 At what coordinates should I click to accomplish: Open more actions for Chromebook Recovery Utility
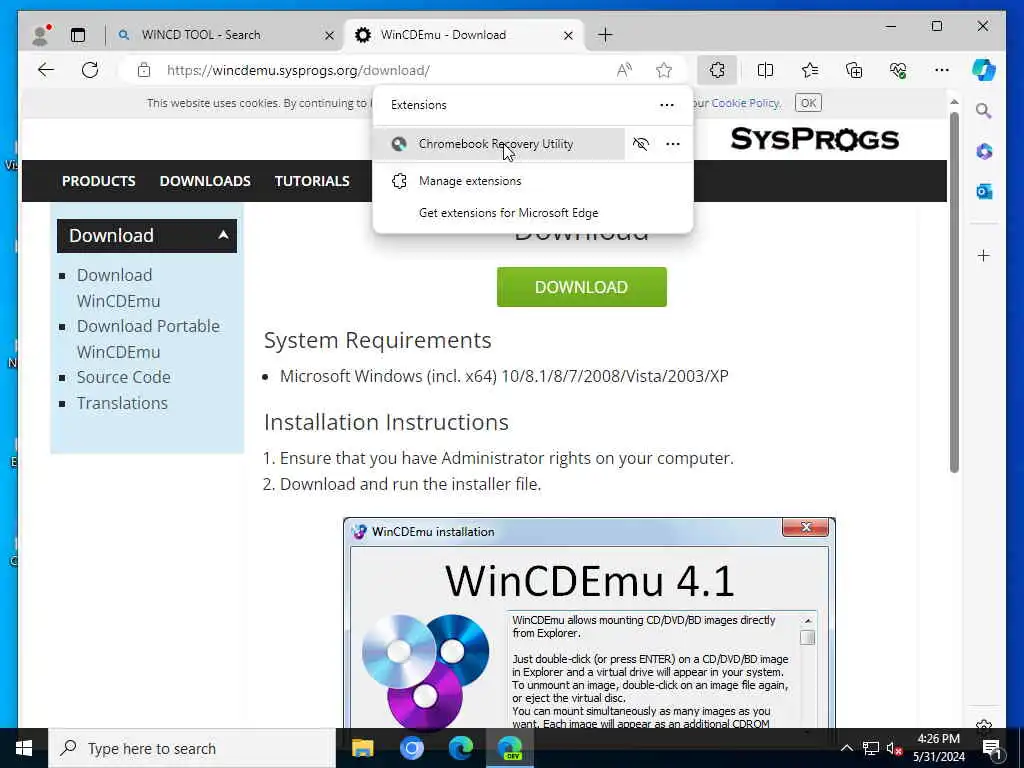673,144
